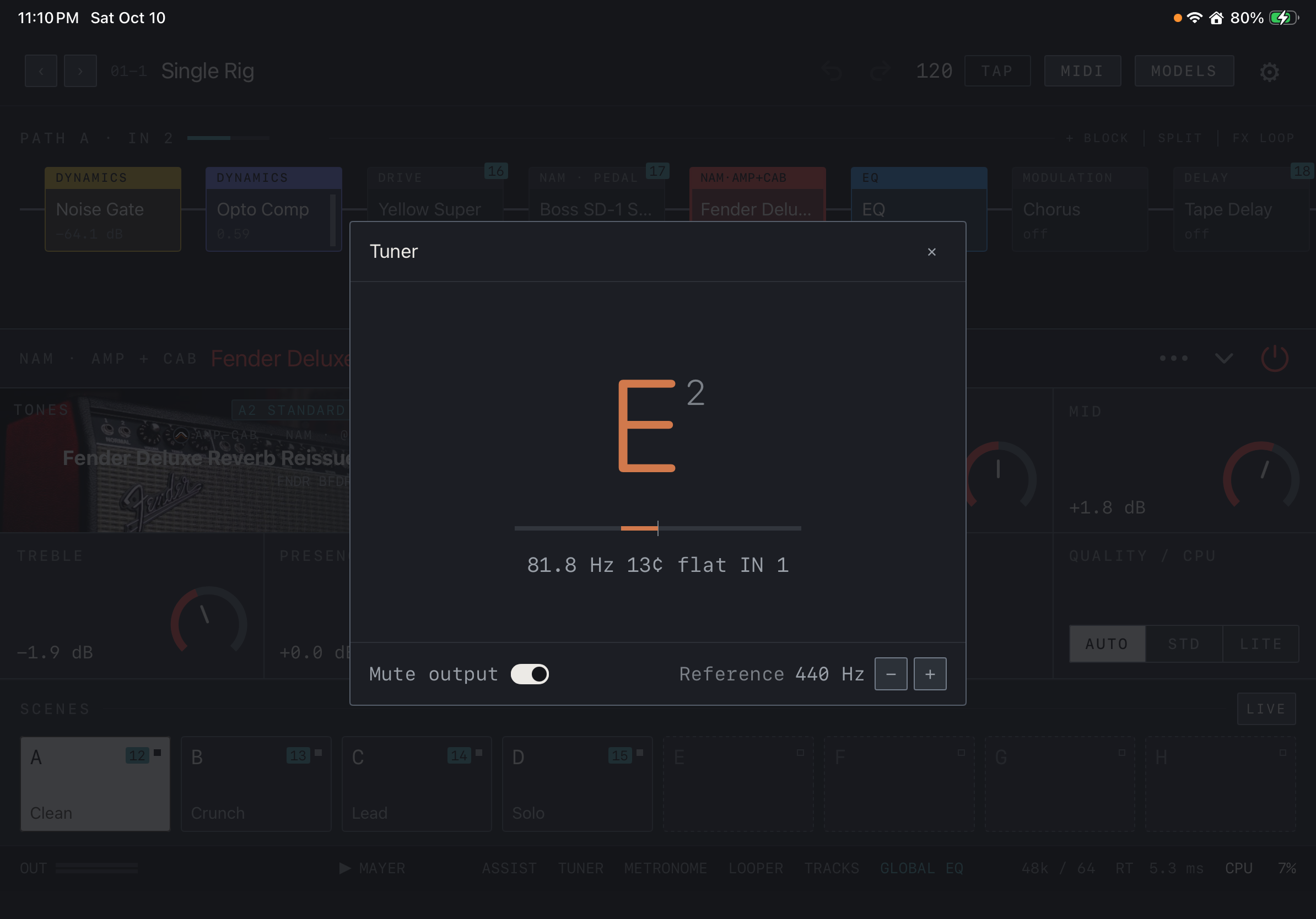Open the MIDI panel
This screenshot has width=1316, height=919.
click(1082, 71)
